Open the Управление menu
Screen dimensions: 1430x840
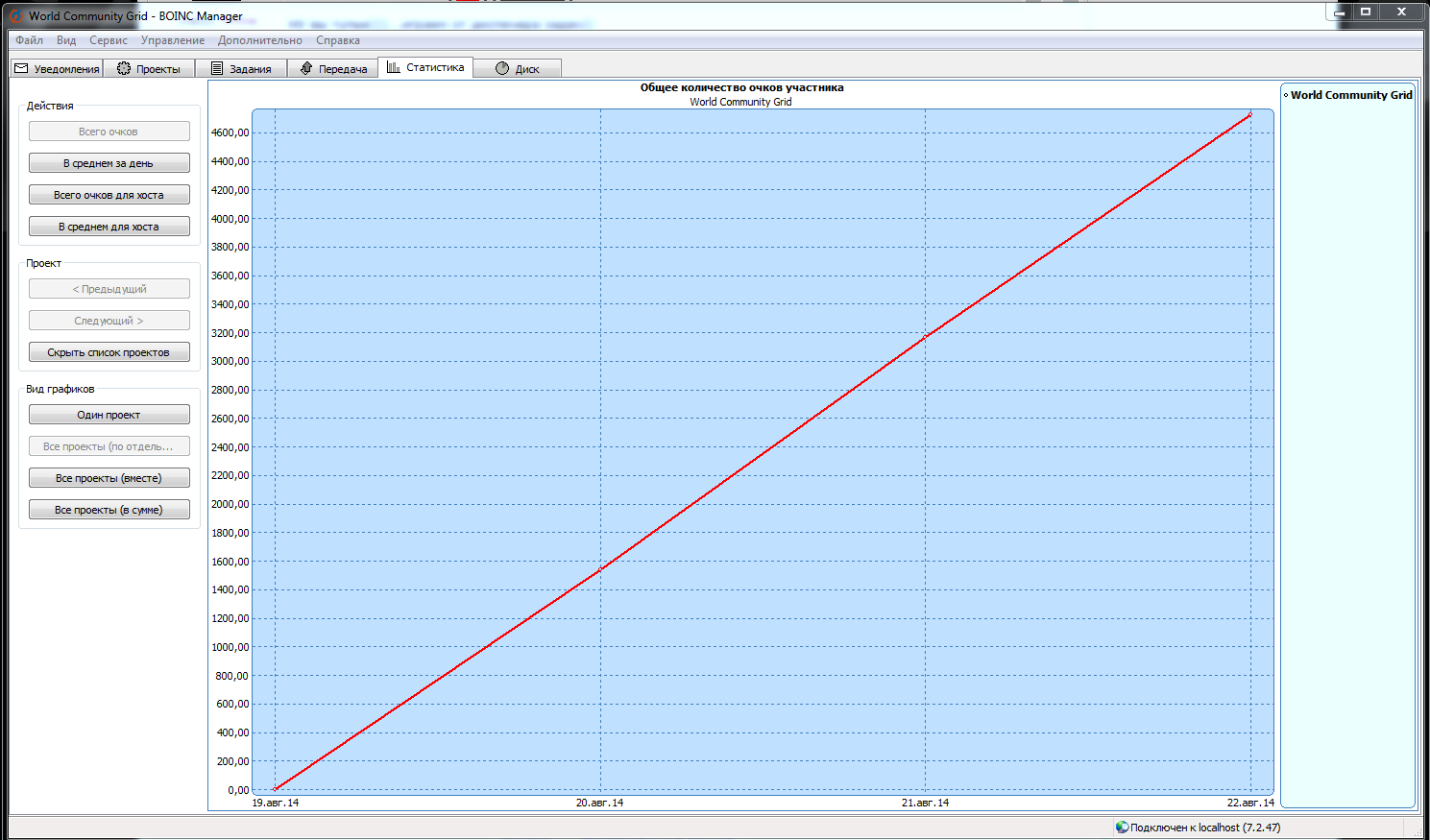173,40
